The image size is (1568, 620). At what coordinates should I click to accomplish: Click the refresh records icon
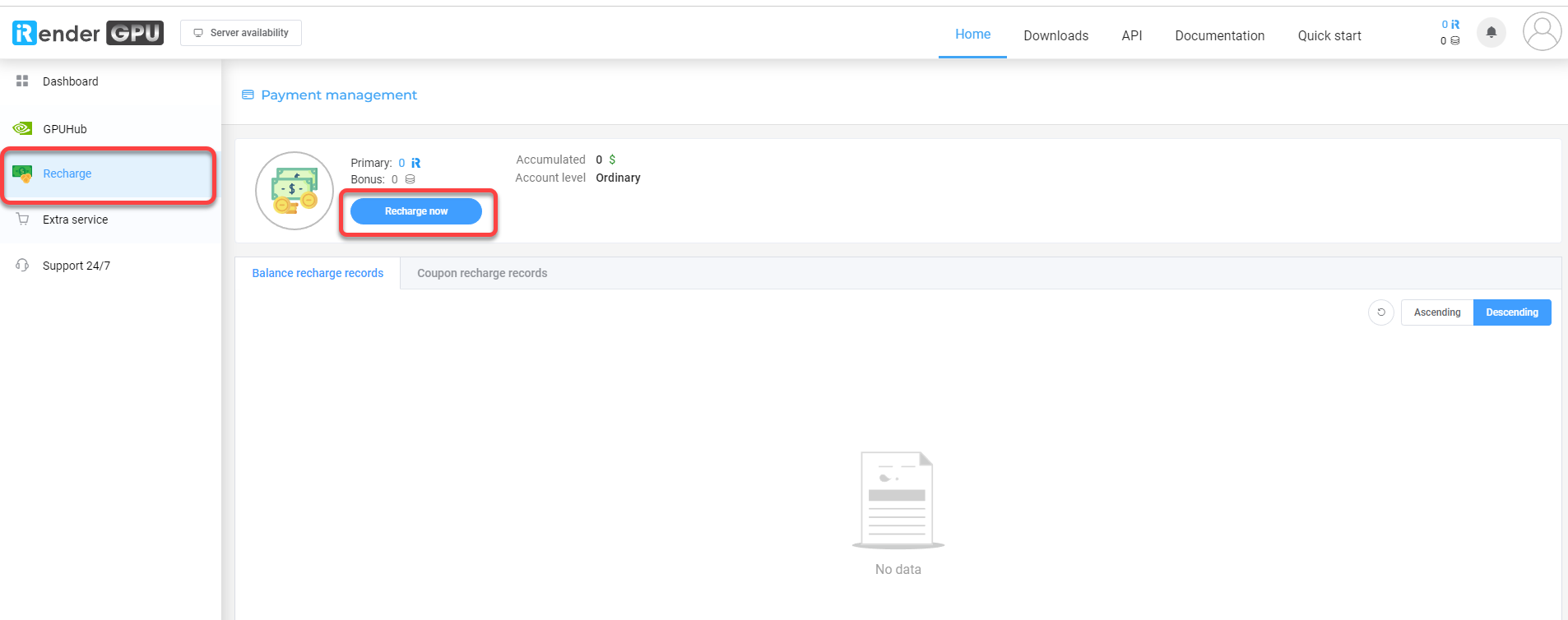(1380, 312)
